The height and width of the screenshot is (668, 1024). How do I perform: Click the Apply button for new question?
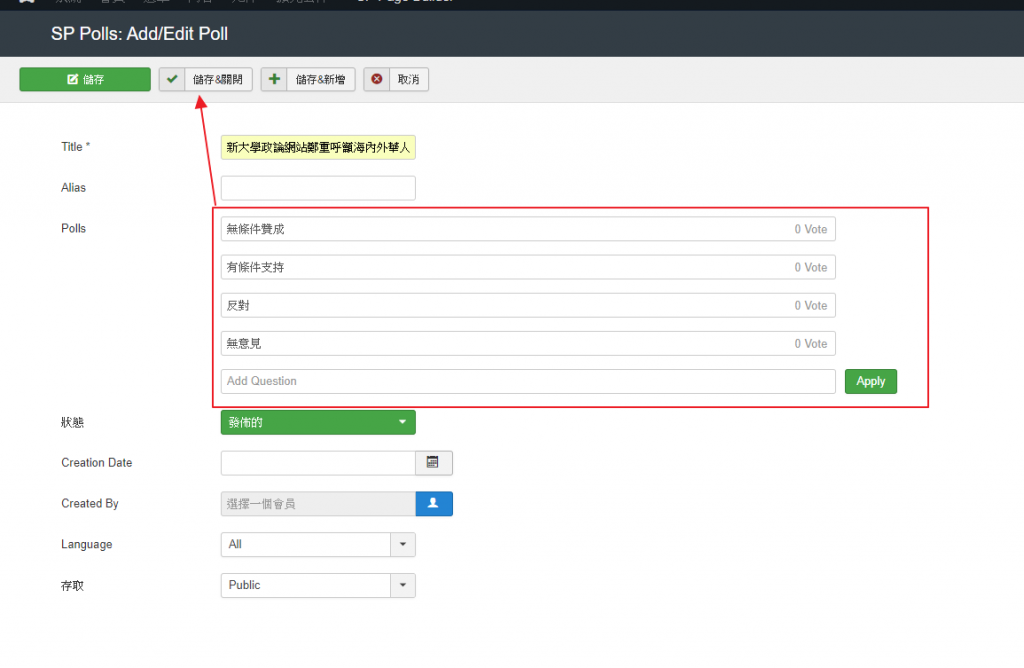[x=870, y=382]
